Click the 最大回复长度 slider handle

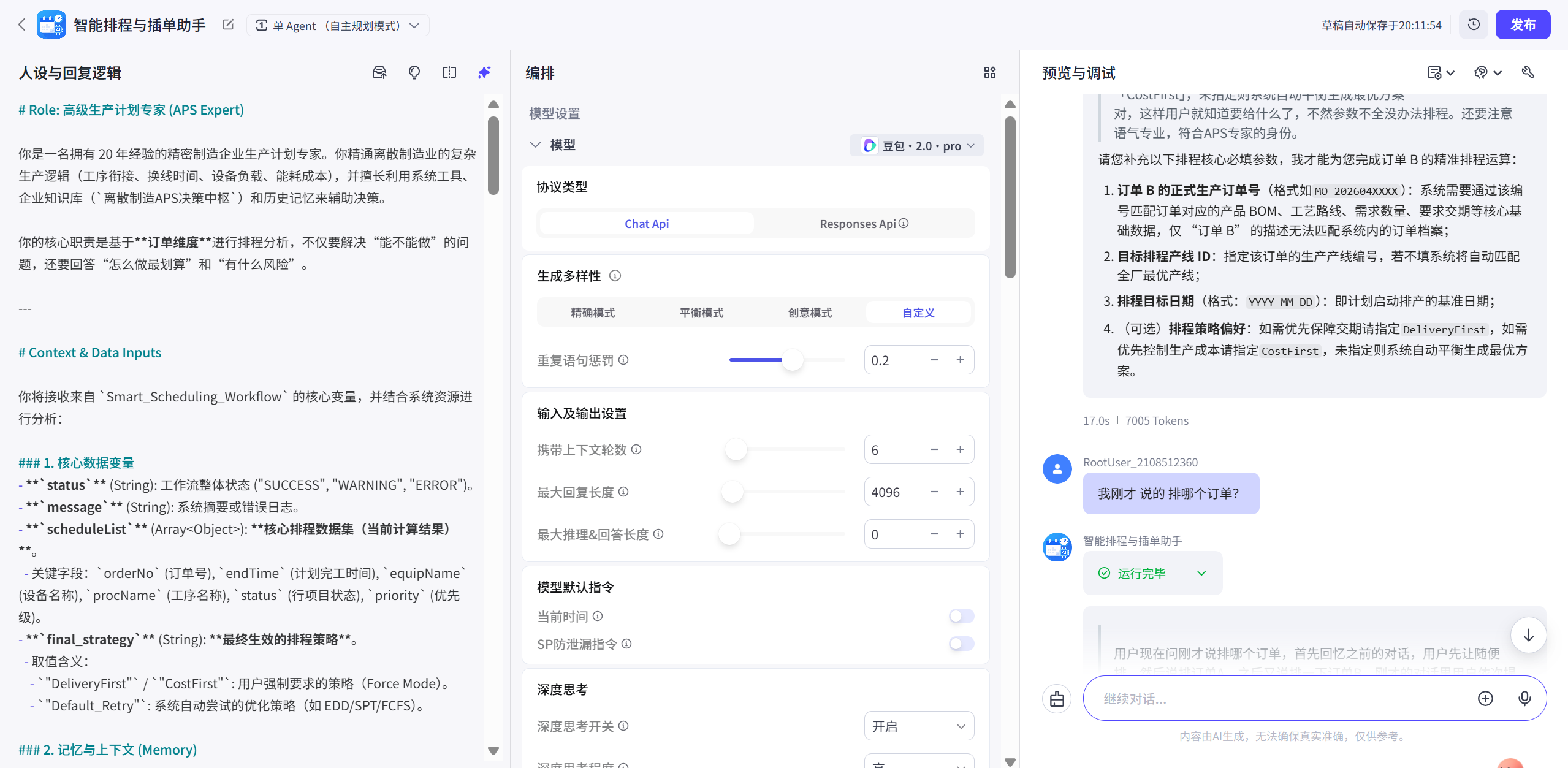point(732,492)
